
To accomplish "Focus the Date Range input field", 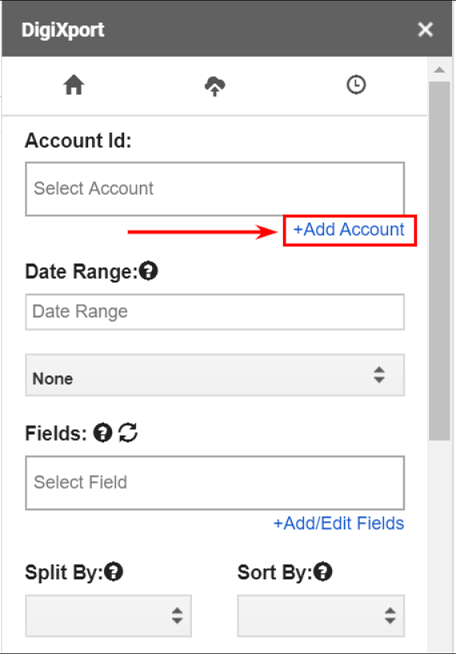I will click(x=215, y=312).
